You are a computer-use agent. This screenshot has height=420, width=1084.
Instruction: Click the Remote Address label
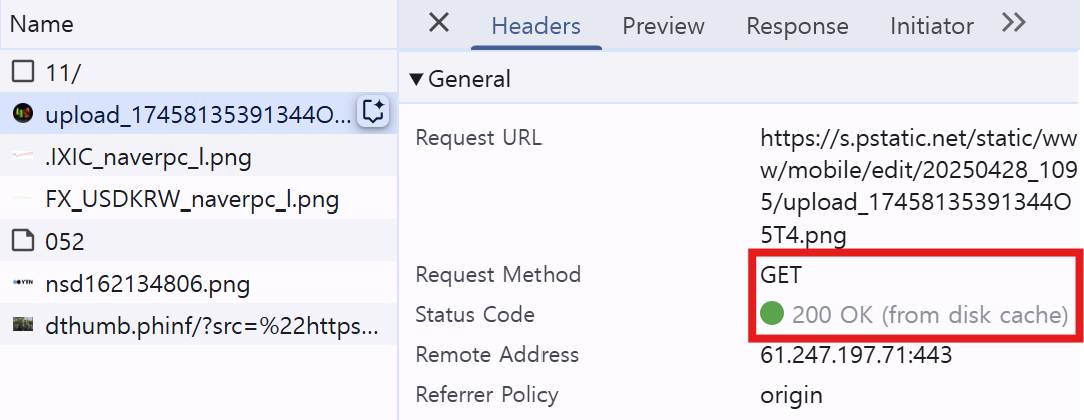coord(497,354)
